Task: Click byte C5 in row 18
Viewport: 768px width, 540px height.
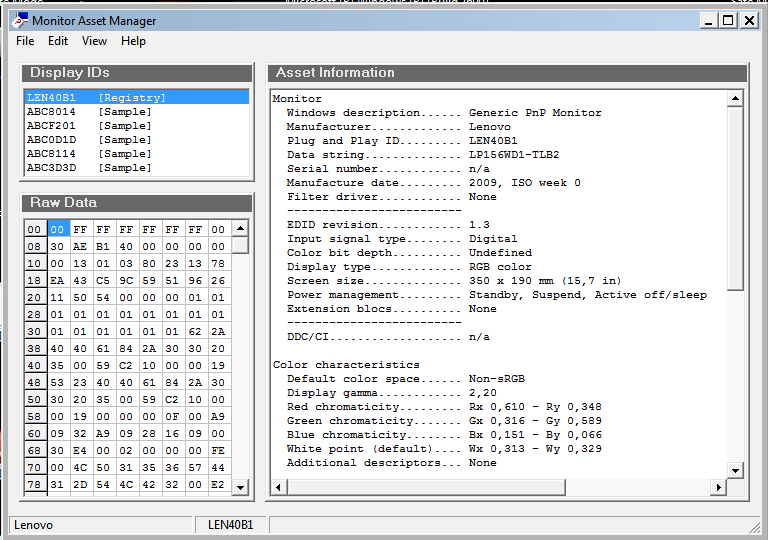Action: [x=103, y=280]
